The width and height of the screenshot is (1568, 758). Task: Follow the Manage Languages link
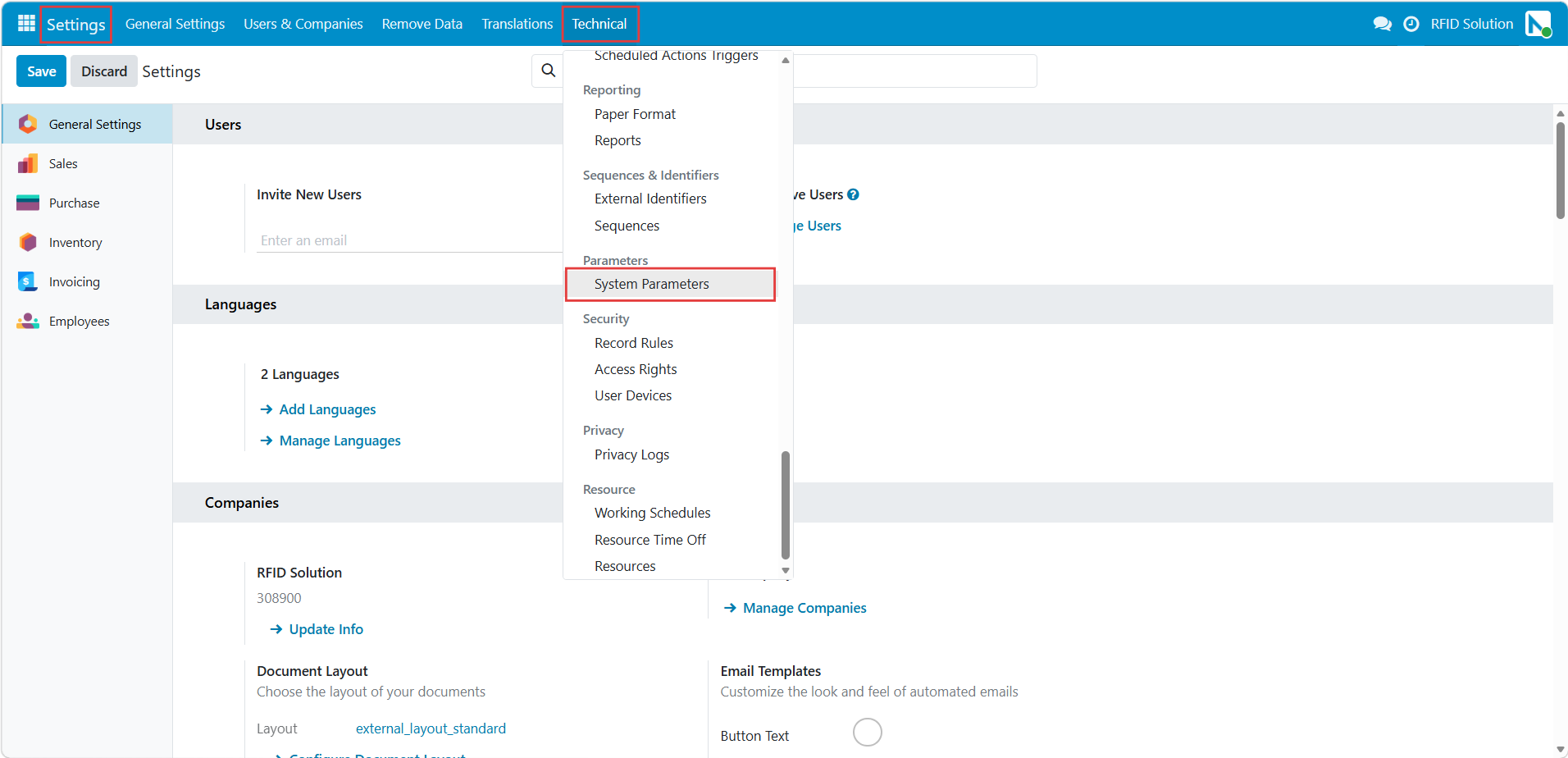click(x=340, y=441)
